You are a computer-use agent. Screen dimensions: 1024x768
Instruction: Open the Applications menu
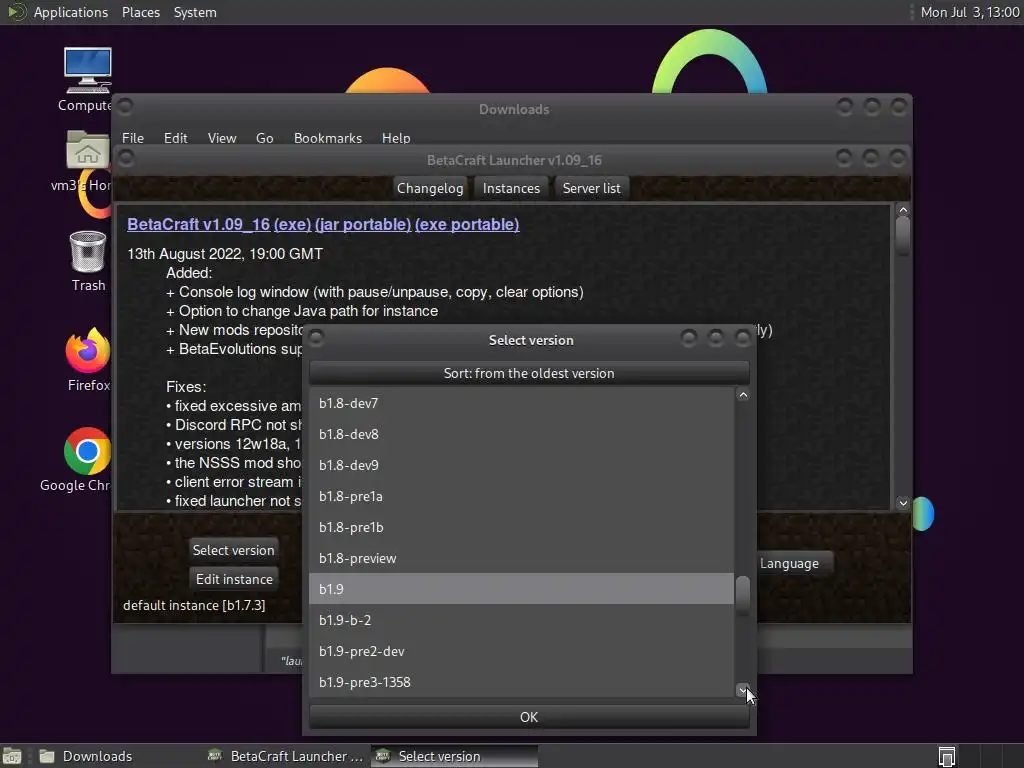tap(71, 12)
